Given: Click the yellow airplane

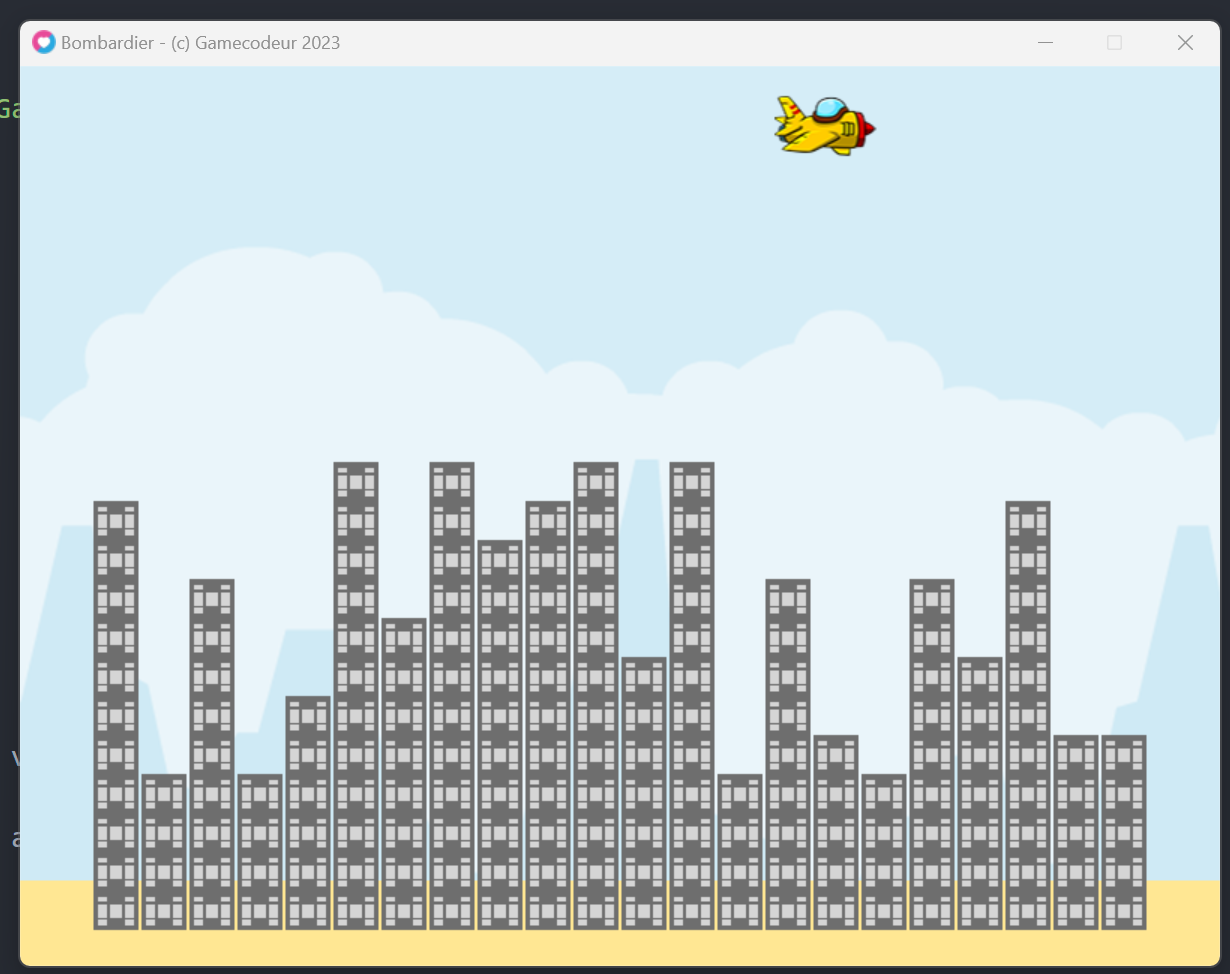Looking at the screenshot, I should point(824,127).
